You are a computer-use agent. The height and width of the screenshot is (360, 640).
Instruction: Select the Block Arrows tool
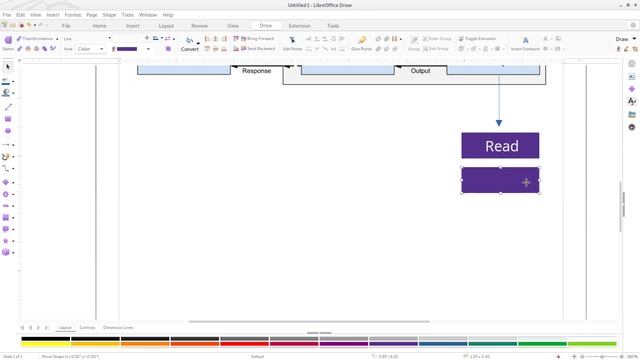tap(6, 206)
